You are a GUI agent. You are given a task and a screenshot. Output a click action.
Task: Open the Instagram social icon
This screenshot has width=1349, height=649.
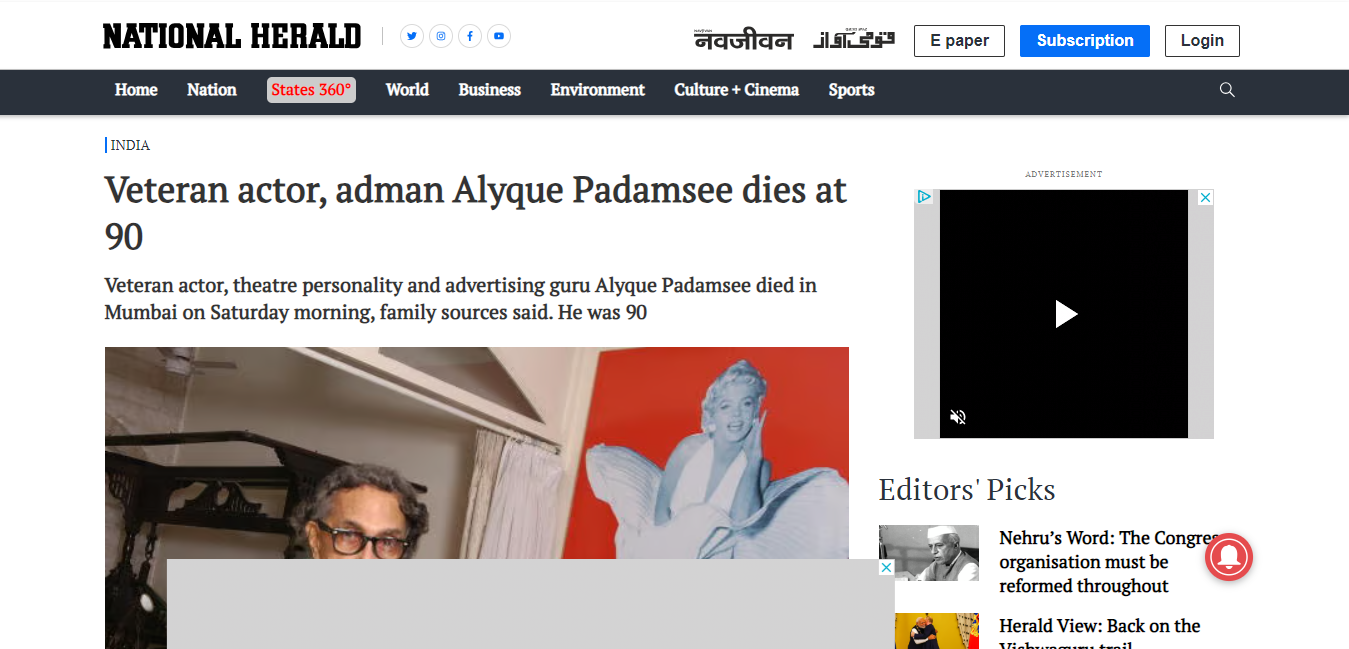[441, 37]
